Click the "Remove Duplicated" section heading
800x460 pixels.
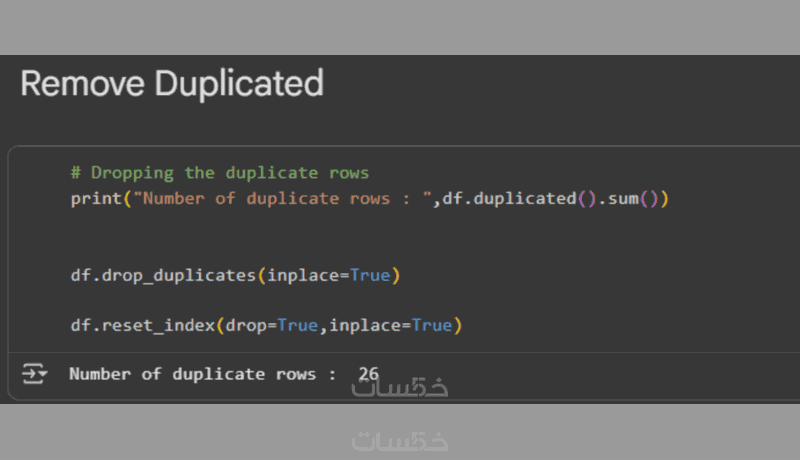click(x=172, y=83)
